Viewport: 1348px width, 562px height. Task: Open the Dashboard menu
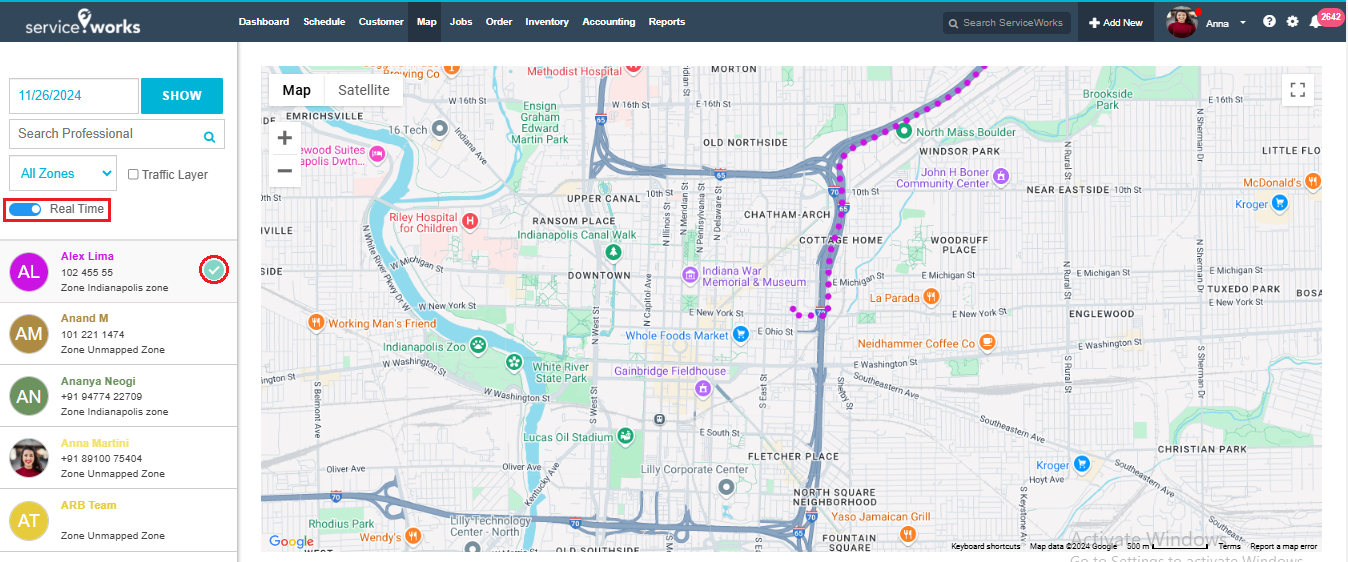click(264, 22)
